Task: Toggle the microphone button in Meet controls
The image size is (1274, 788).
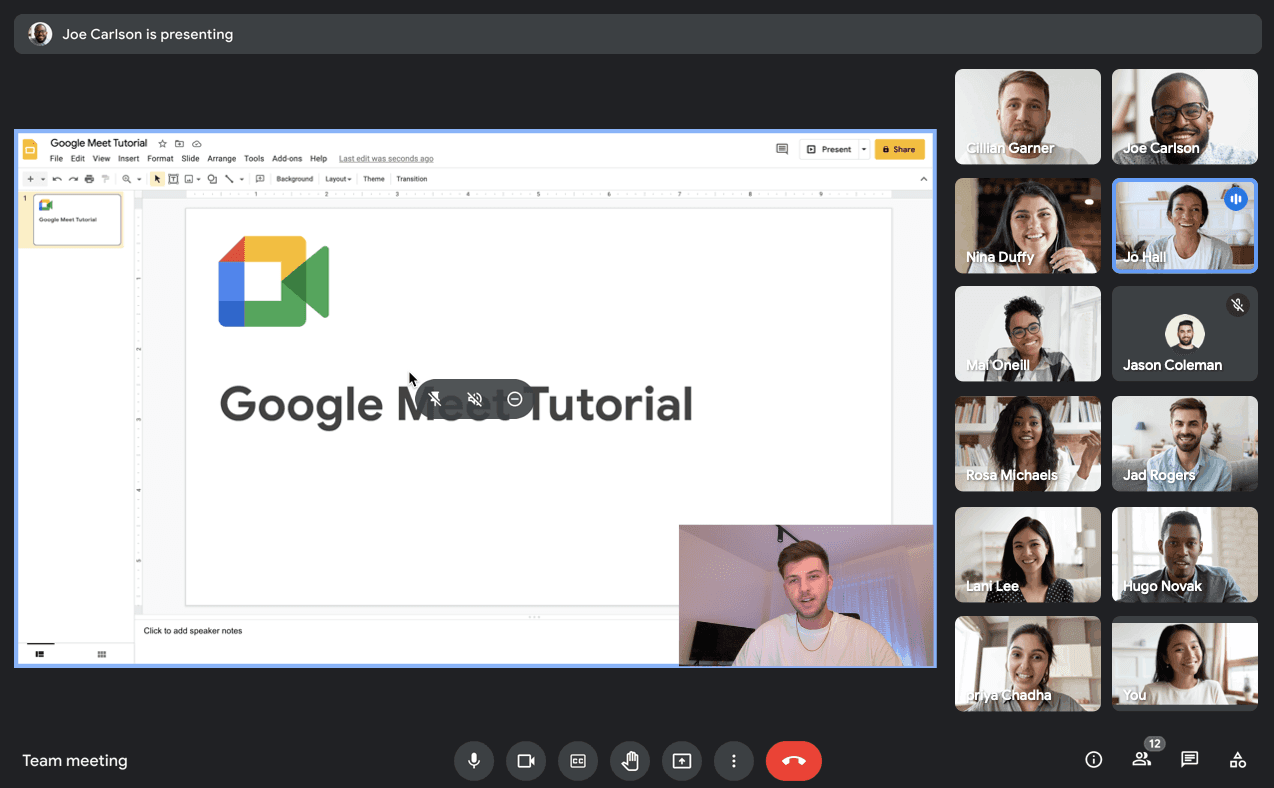Action: 474,761
